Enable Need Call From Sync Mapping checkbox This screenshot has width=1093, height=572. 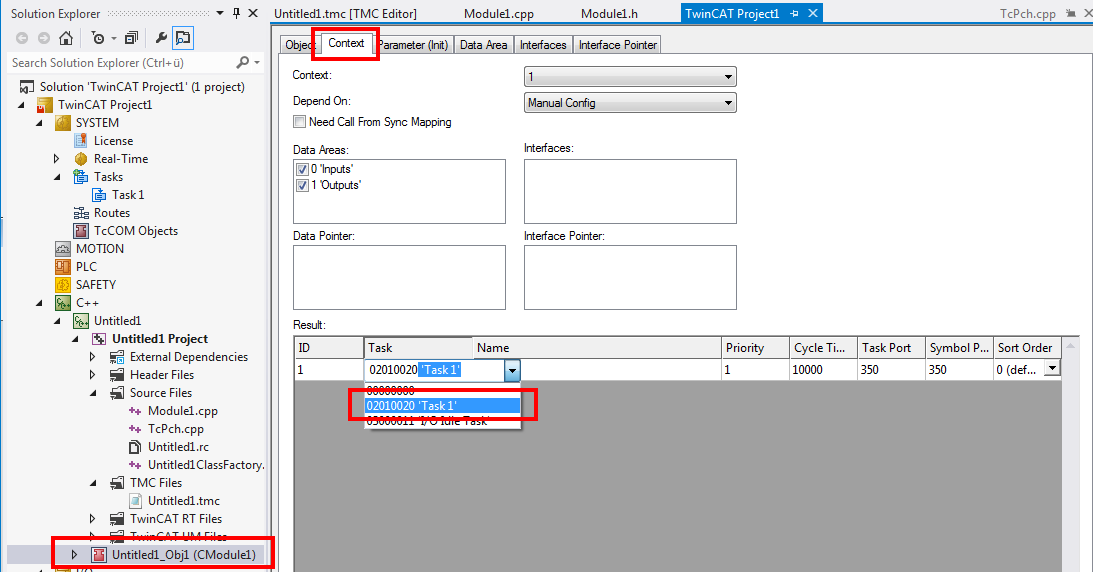click(x=300, y=122)
